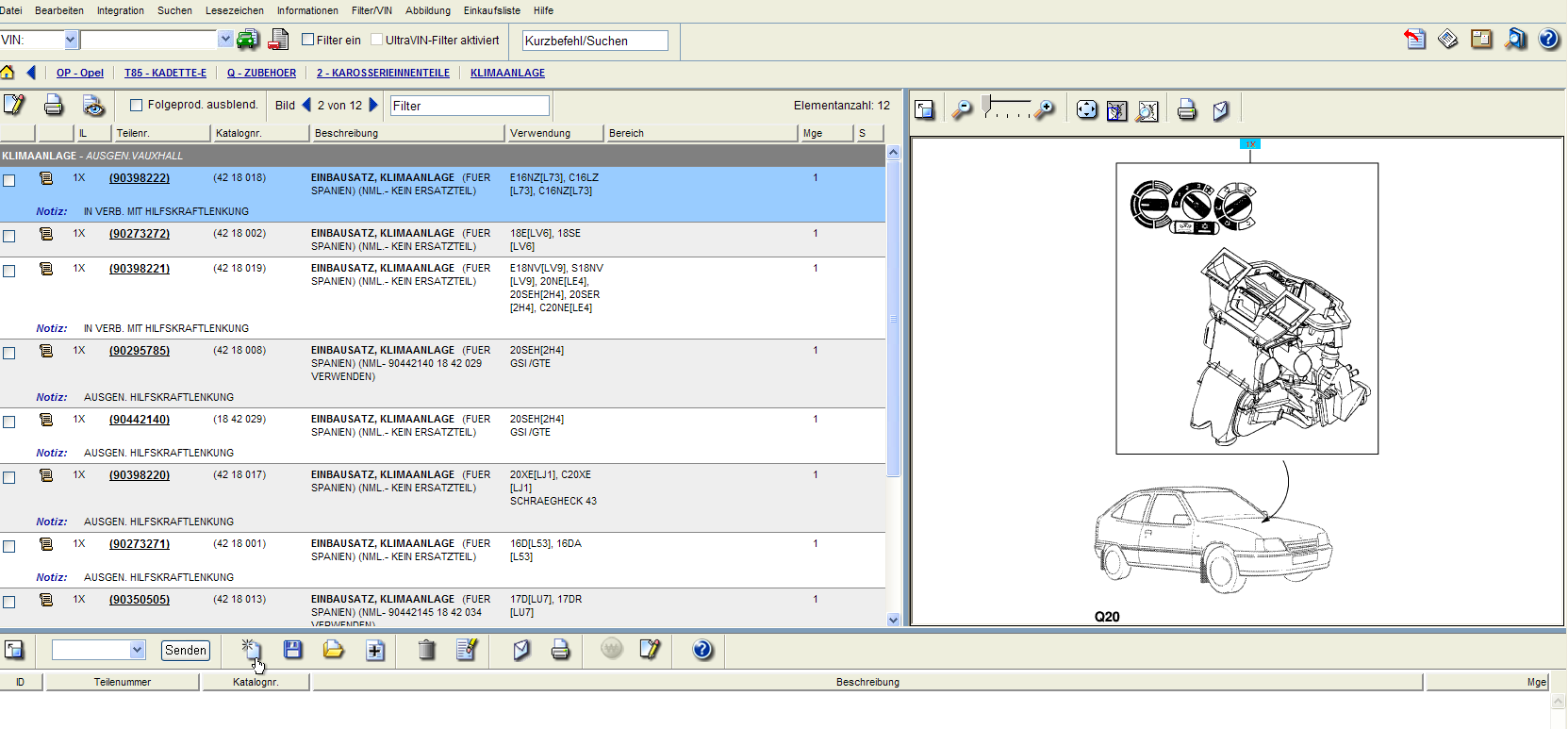This screenshot has width=1568, height=729.
Task: Click the illustration zoom slider handle
Action: click(x=986, y=104)
